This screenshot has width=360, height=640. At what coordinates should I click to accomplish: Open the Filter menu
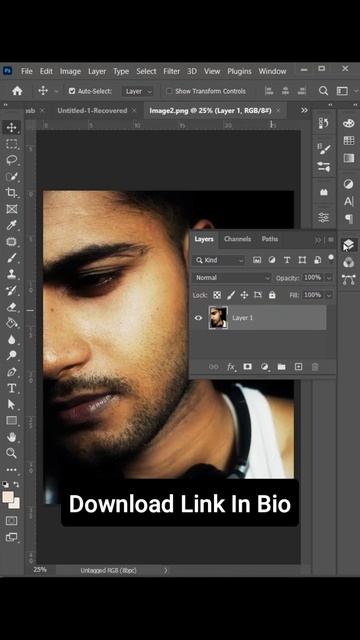pyautogui.click(x=171, y=71)
